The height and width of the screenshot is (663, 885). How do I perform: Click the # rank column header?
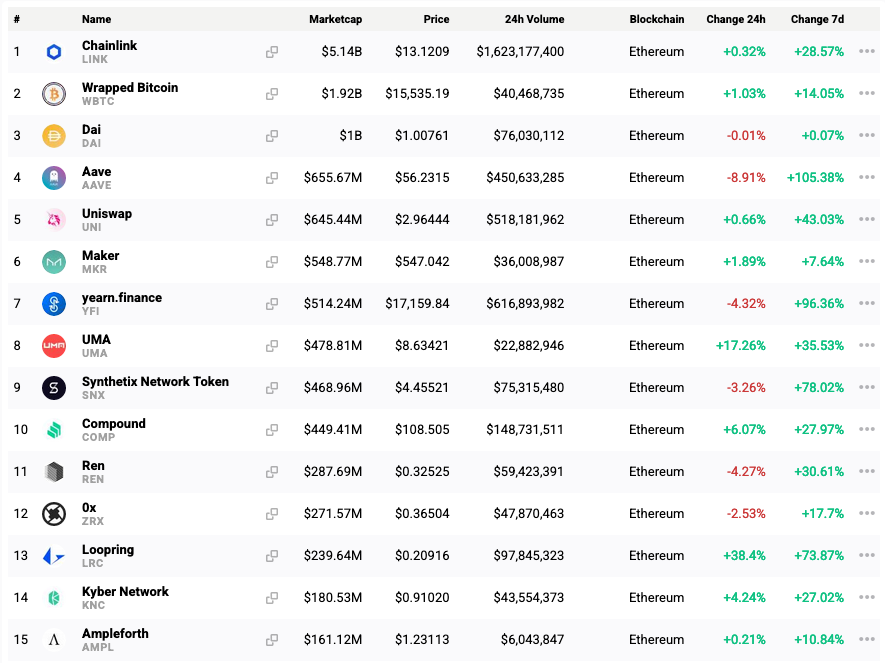pos(17,19)
